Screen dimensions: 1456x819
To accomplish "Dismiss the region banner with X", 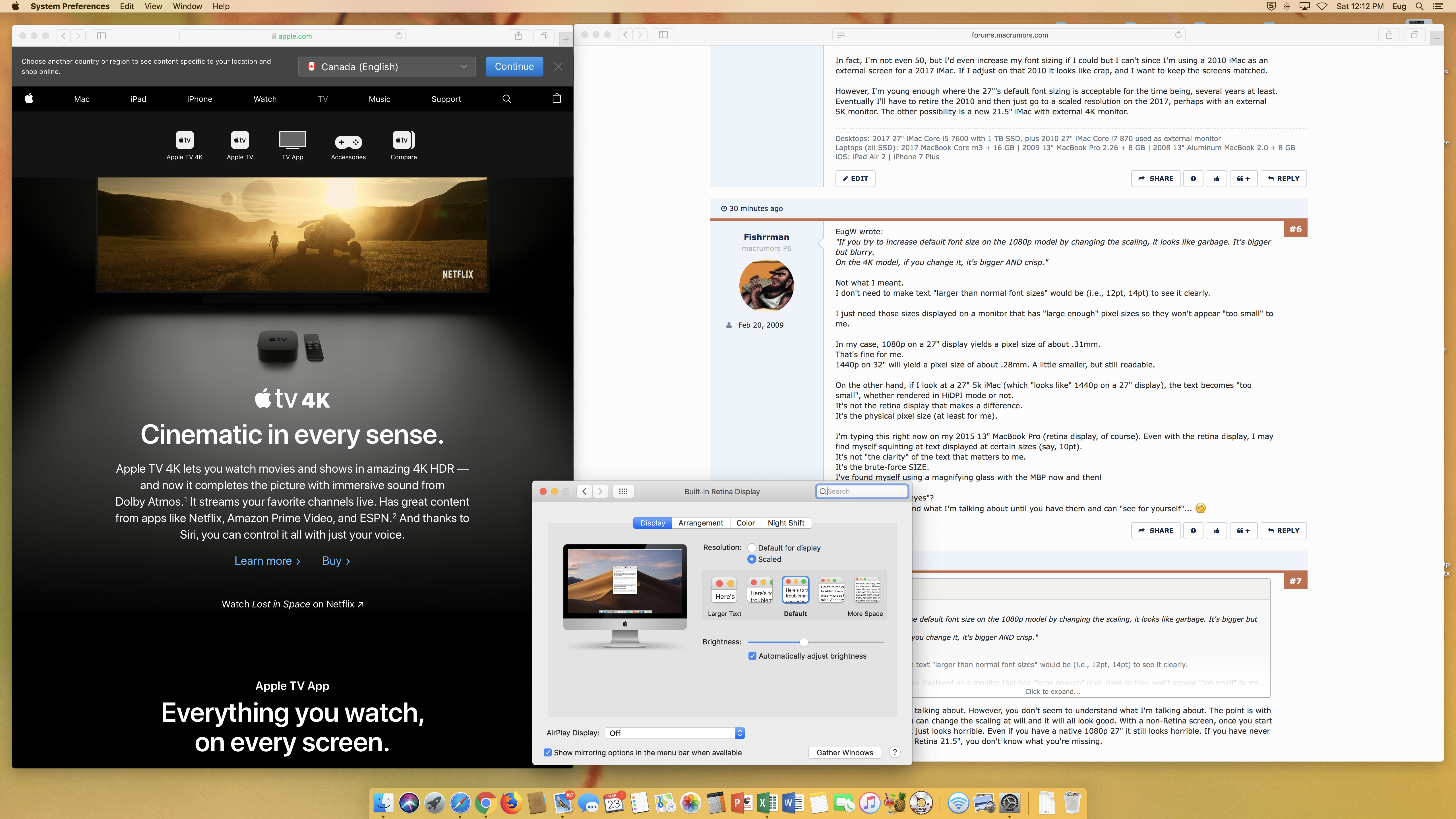I will (558, 66).
